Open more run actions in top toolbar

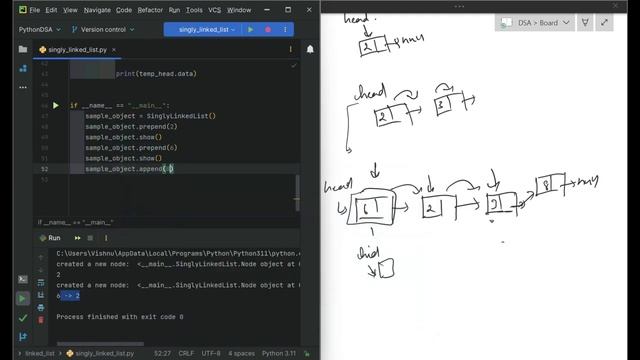[285, 29]
